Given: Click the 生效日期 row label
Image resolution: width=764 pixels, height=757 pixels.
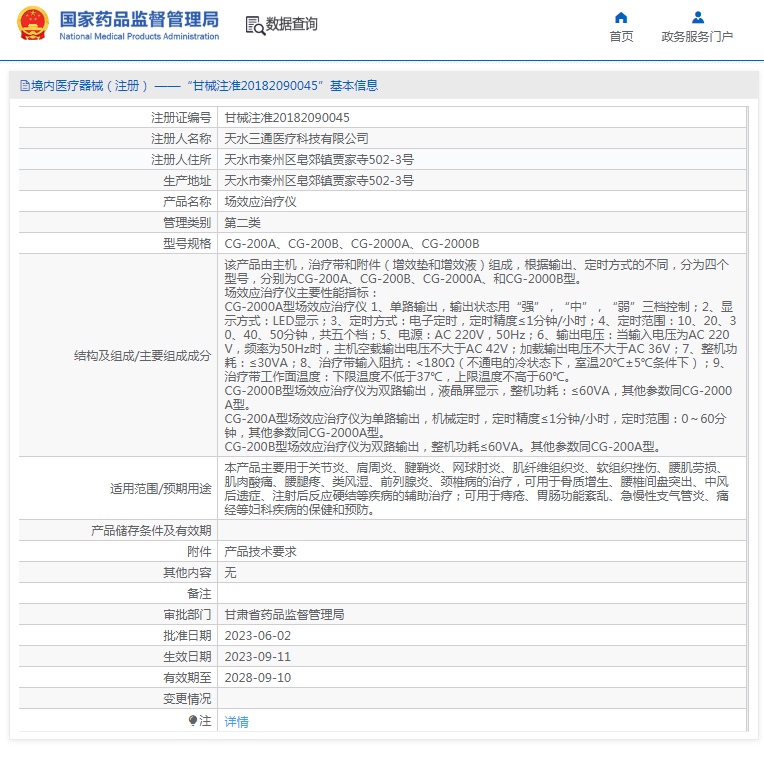Looking at the screenshot, I should tap(187, 656).
